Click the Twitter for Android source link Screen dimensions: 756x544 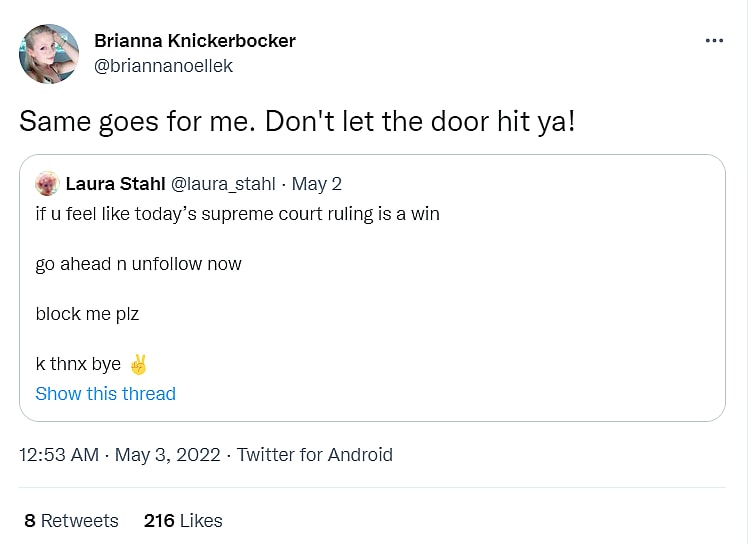pos(314,455)
